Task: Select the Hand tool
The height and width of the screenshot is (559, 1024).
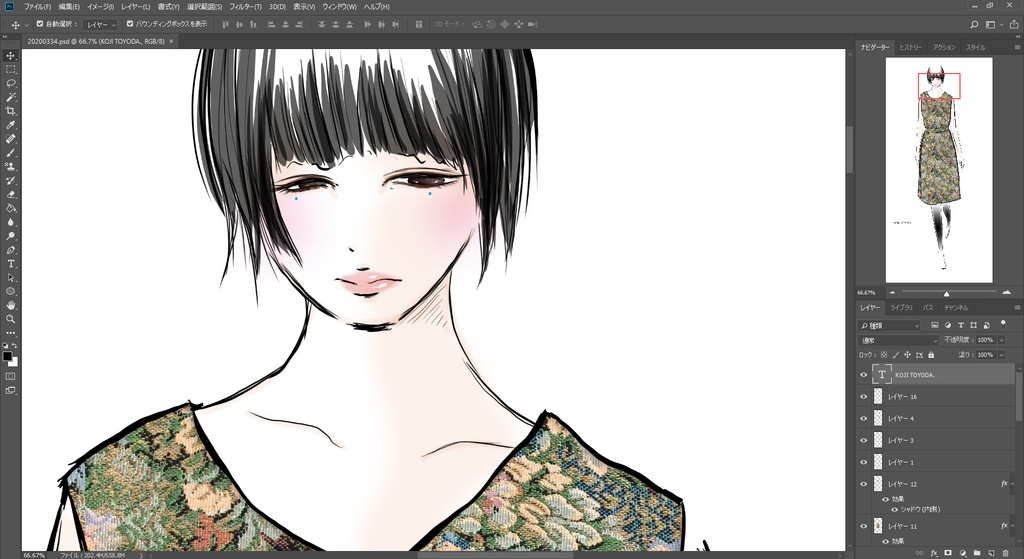Action: (x=10, y=306)
